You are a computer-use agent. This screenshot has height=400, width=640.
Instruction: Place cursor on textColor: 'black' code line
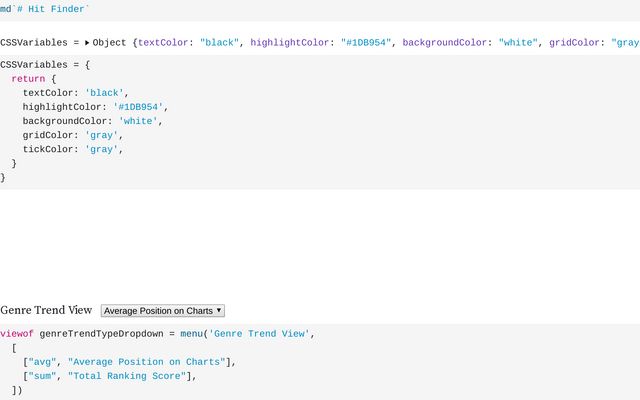(76, 93)
